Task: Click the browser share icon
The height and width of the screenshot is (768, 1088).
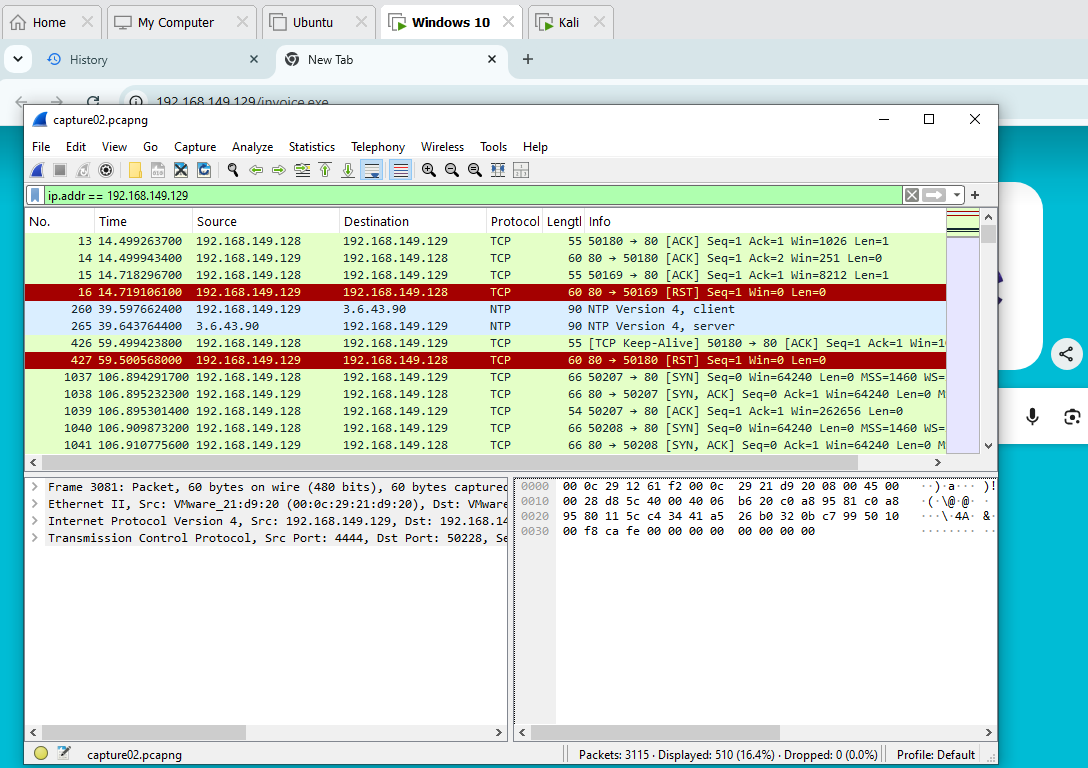Action: 1066,355
